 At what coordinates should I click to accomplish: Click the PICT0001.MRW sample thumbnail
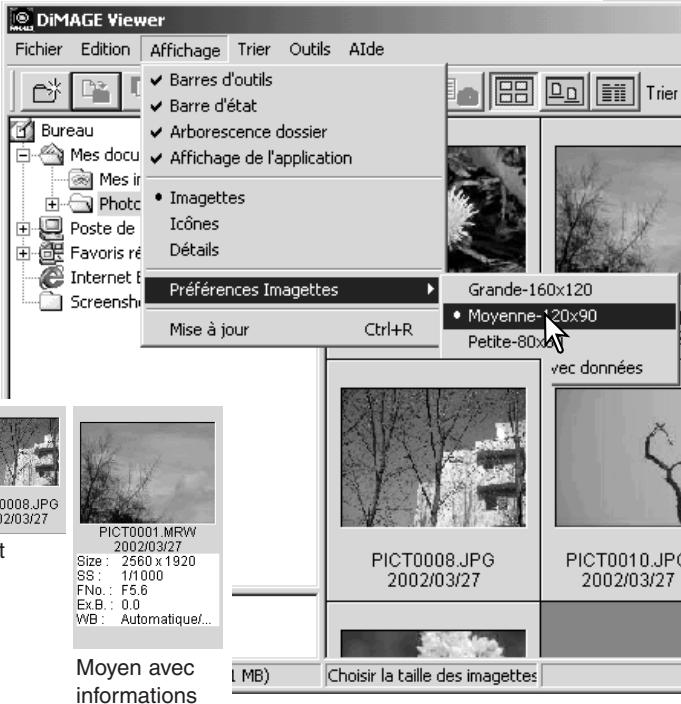tap(147, 473)
